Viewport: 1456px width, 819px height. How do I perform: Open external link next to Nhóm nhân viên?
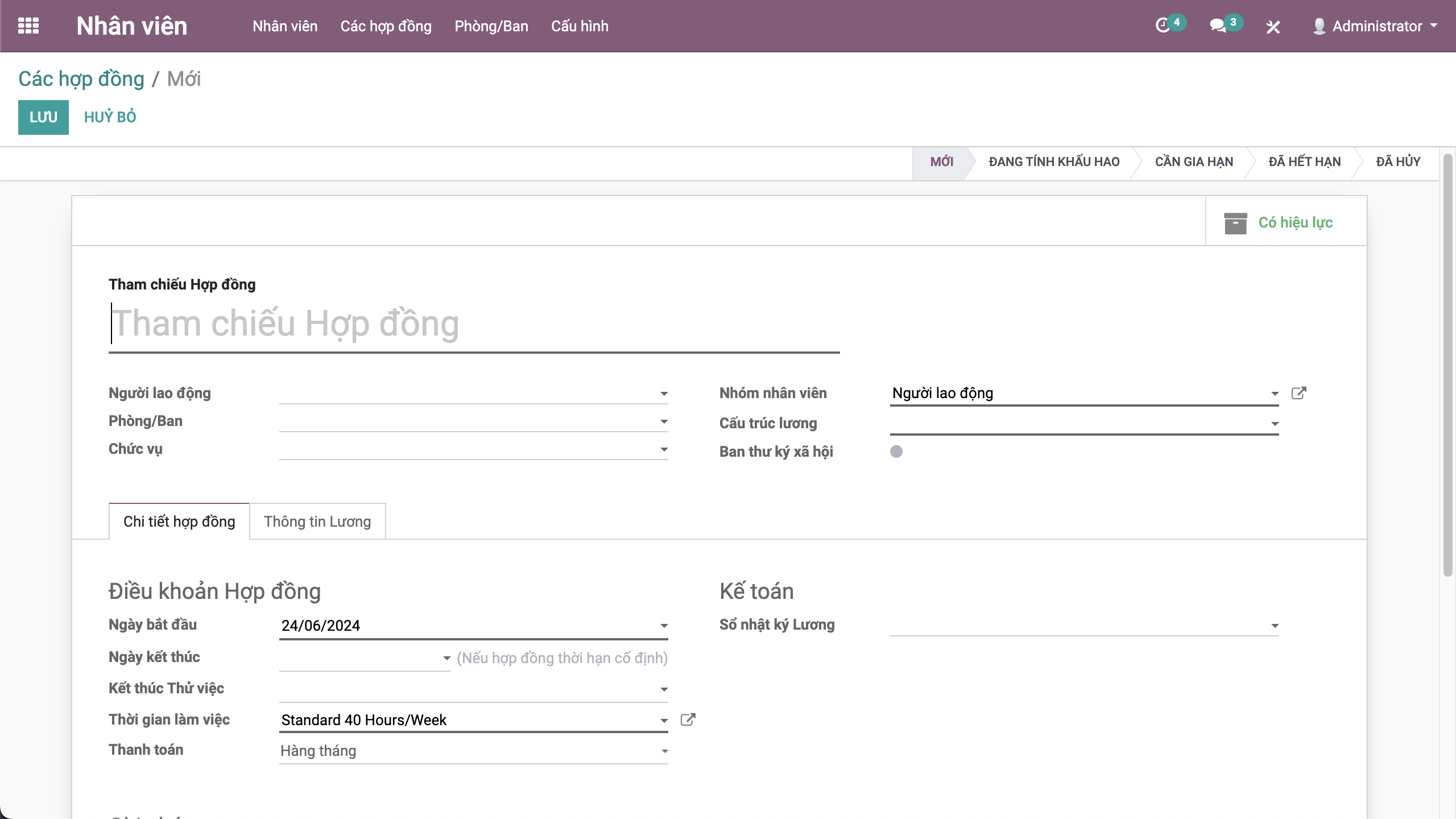point(1298,393)
